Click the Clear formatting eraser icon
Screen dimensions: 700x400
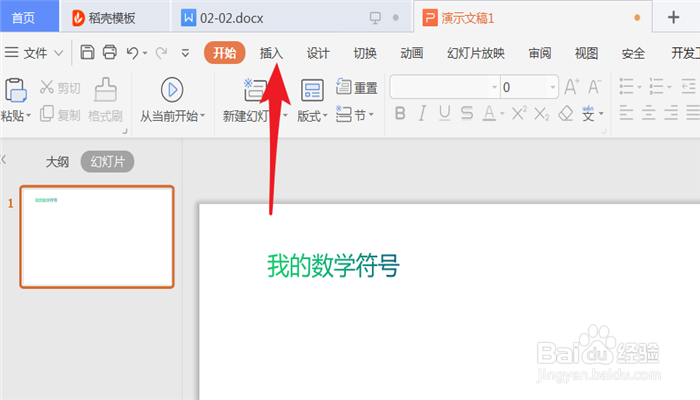(x=566, y=113)
